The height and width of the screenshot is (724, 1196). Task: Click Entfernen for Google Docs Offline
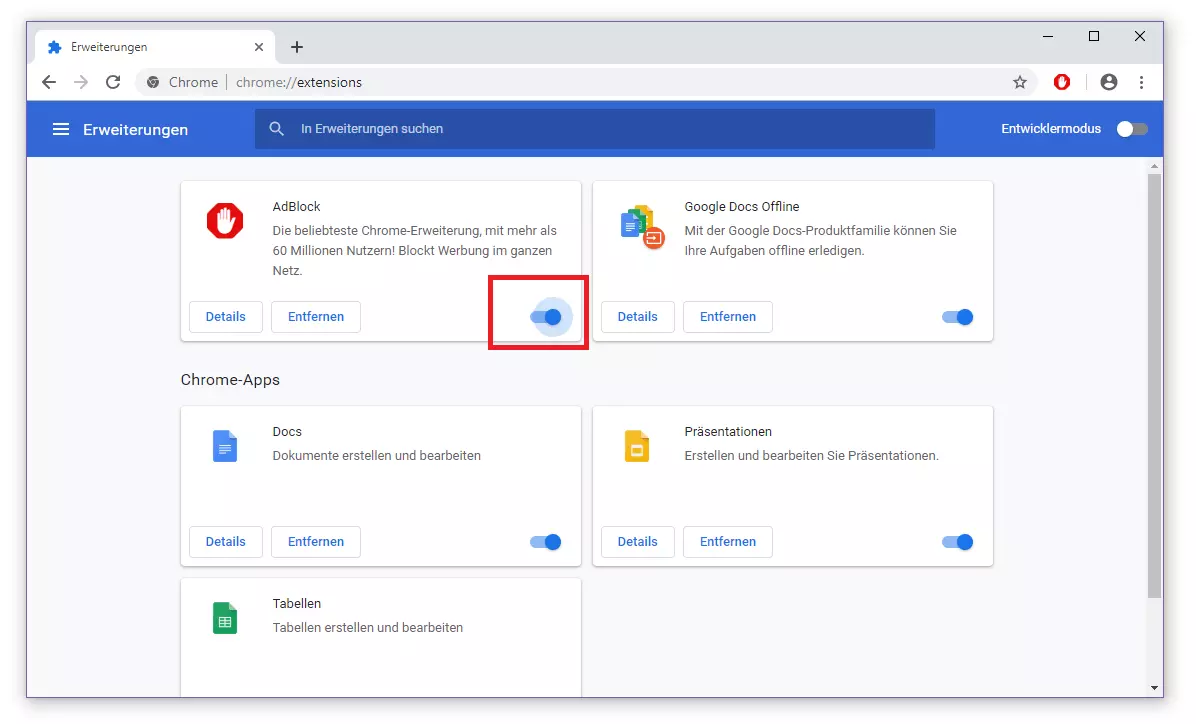[728, 317]
